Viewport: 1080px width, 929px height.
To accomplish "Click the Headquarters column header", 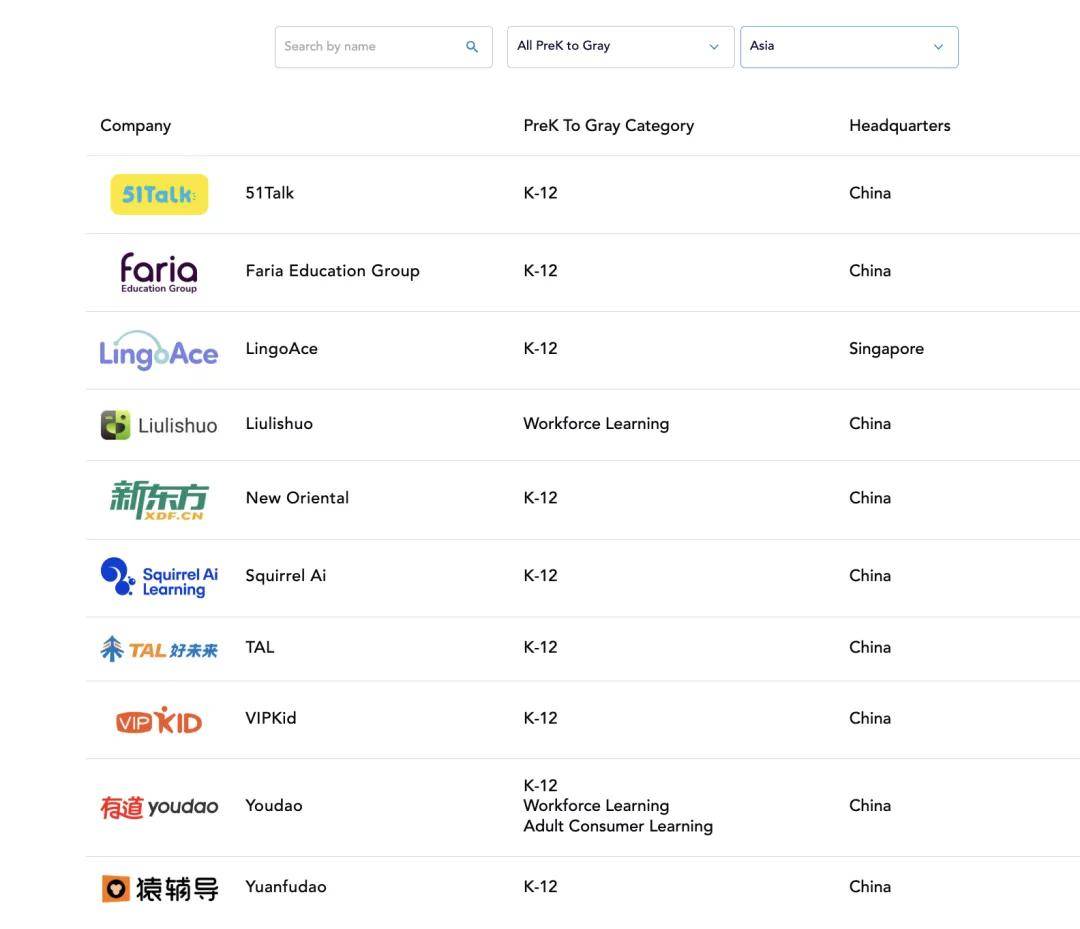I will [x=899, y=126].
